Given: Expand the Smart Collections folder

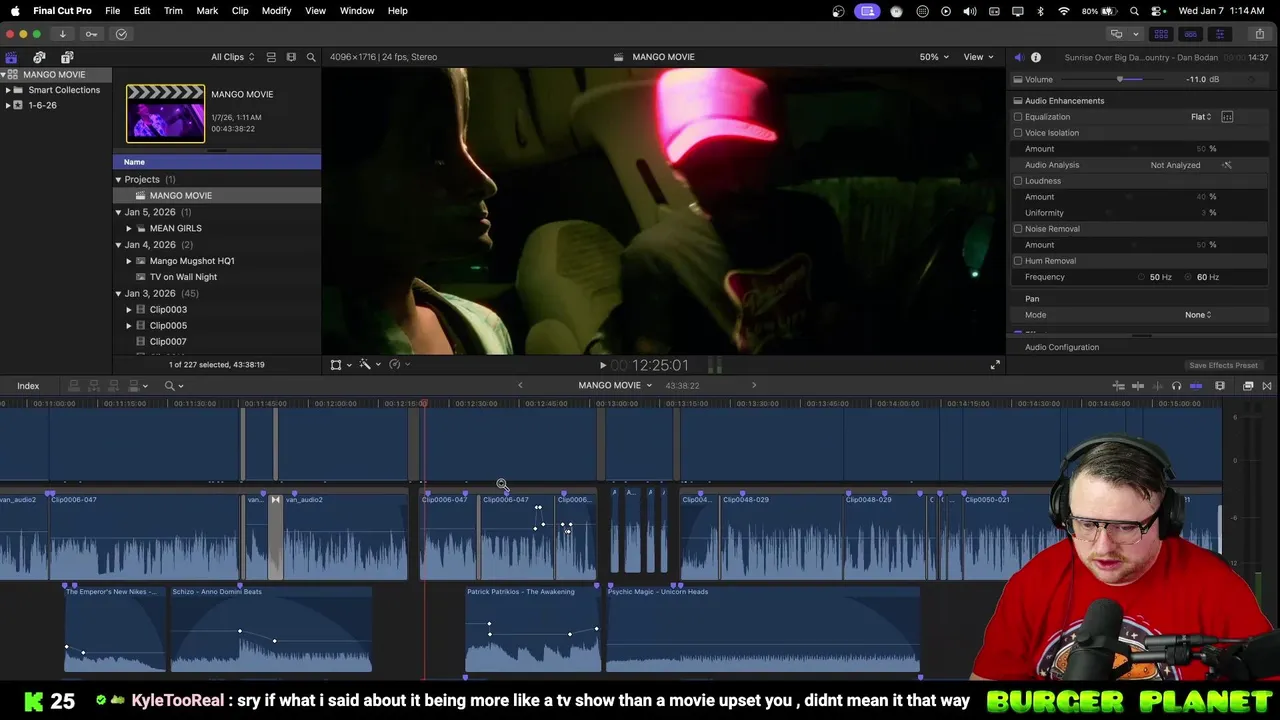Looking at the screenshot, I should 8,90.
